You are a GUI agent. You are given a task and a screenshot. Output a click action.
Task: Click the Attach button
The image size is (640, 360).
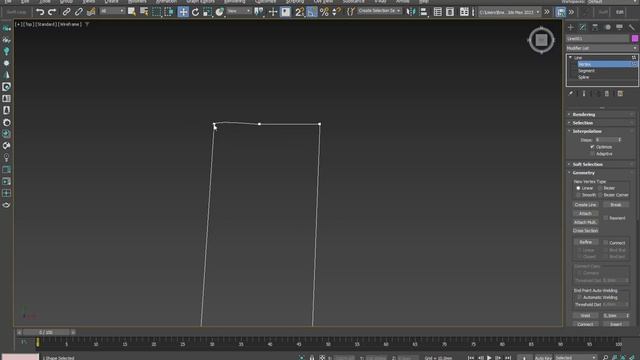(585, 213)
